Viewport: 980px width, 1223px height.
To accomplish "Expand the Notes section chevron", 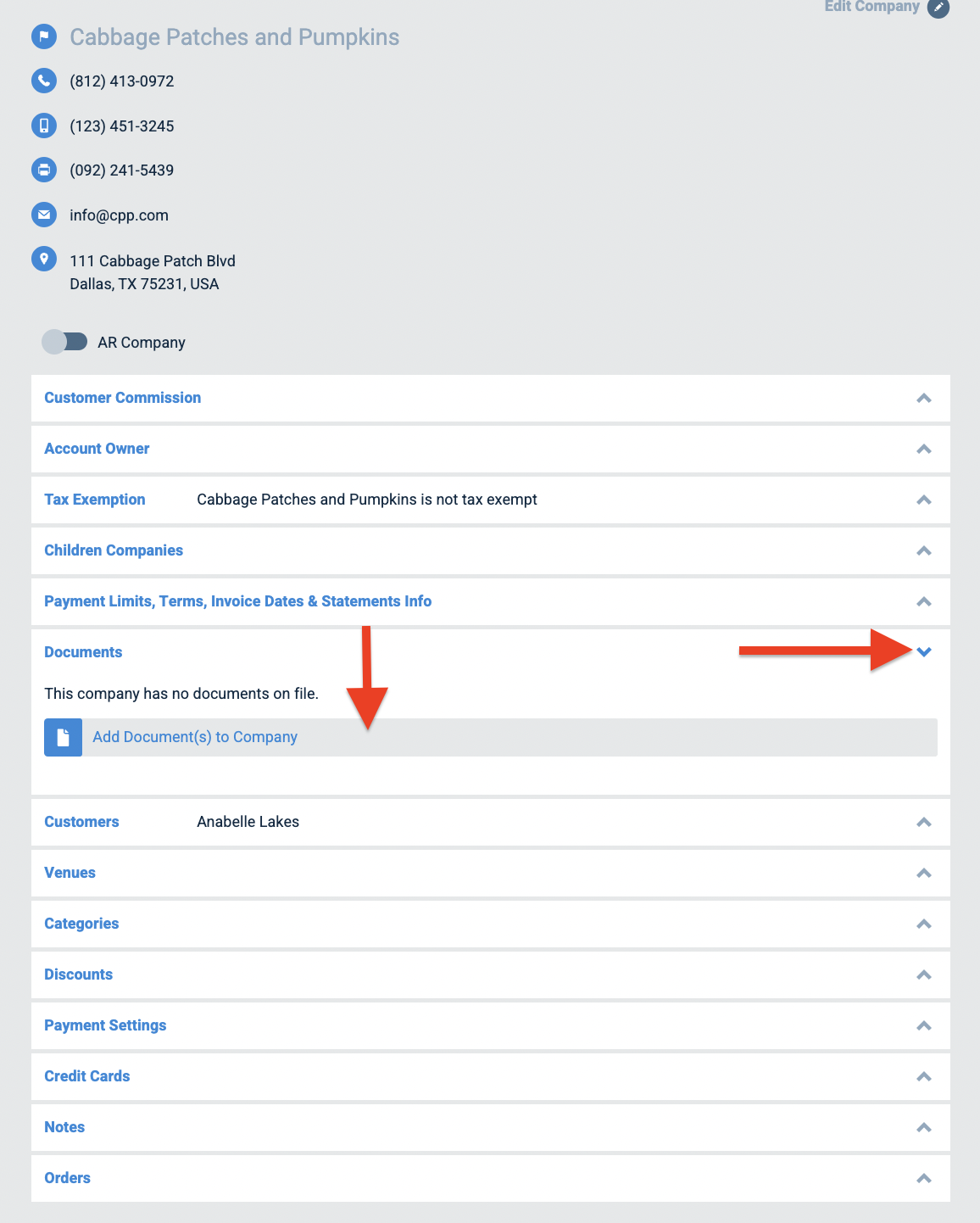I will coord(924,1127).
